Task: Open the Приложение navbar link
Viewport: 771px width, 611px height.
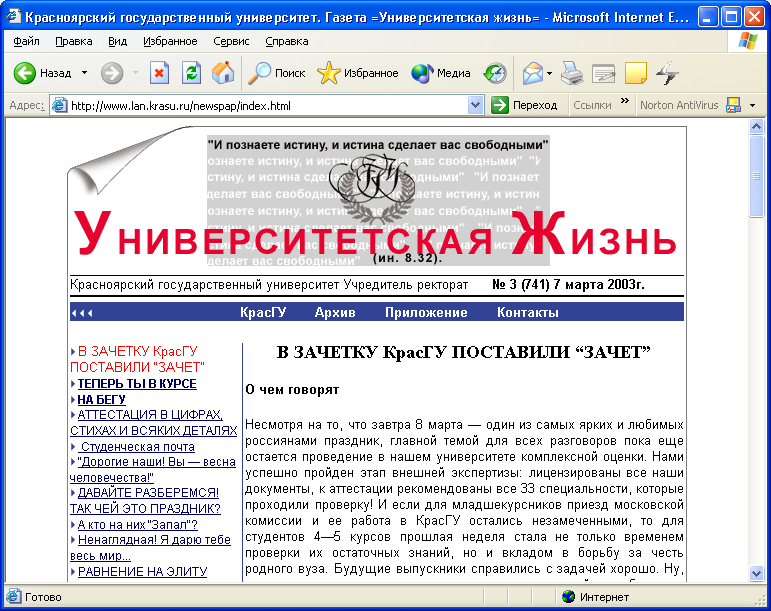Action: (426, 313)
